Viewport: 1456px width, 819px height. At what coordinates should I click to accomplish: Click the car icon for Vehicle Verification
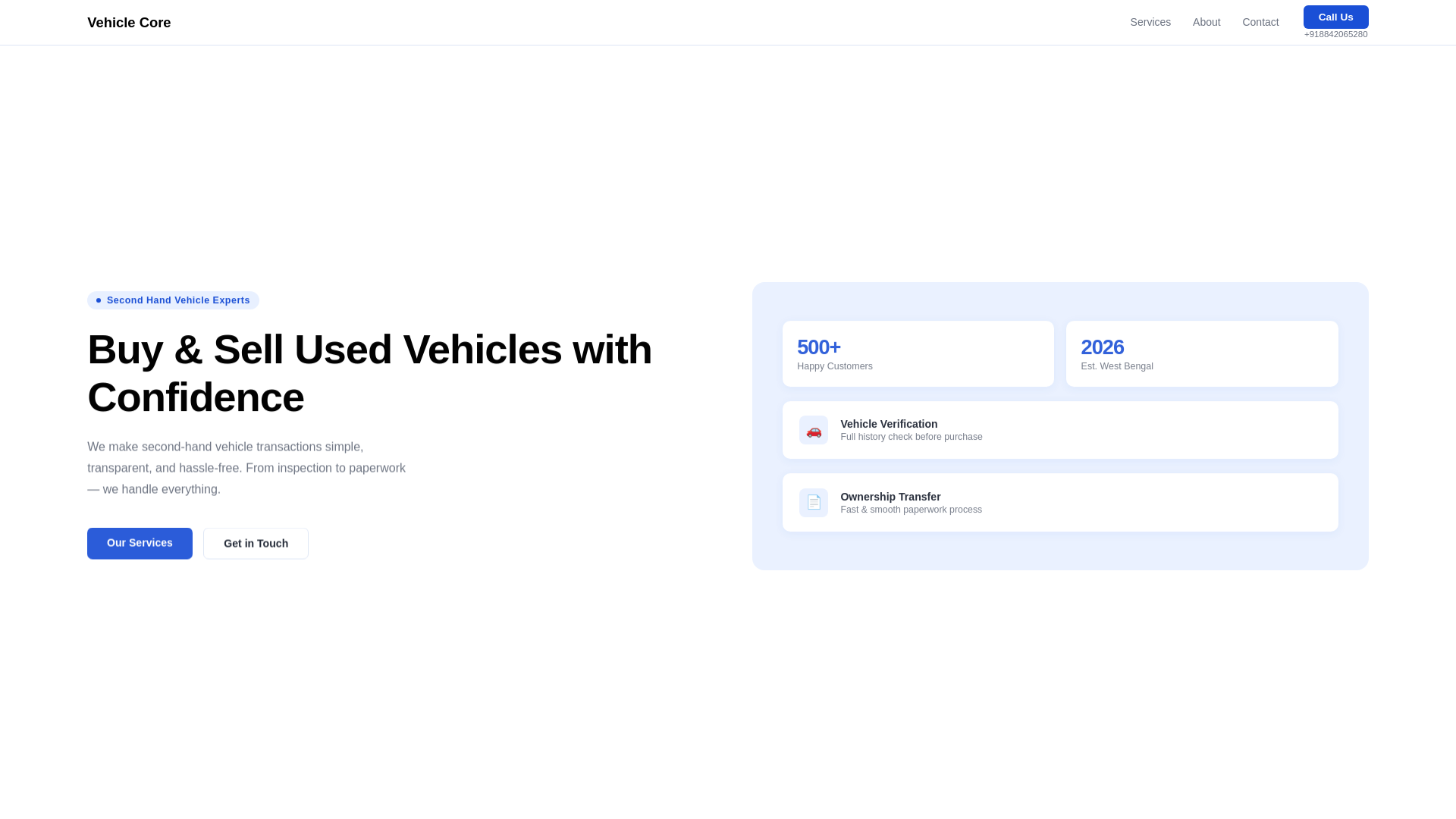coord(814,430)
